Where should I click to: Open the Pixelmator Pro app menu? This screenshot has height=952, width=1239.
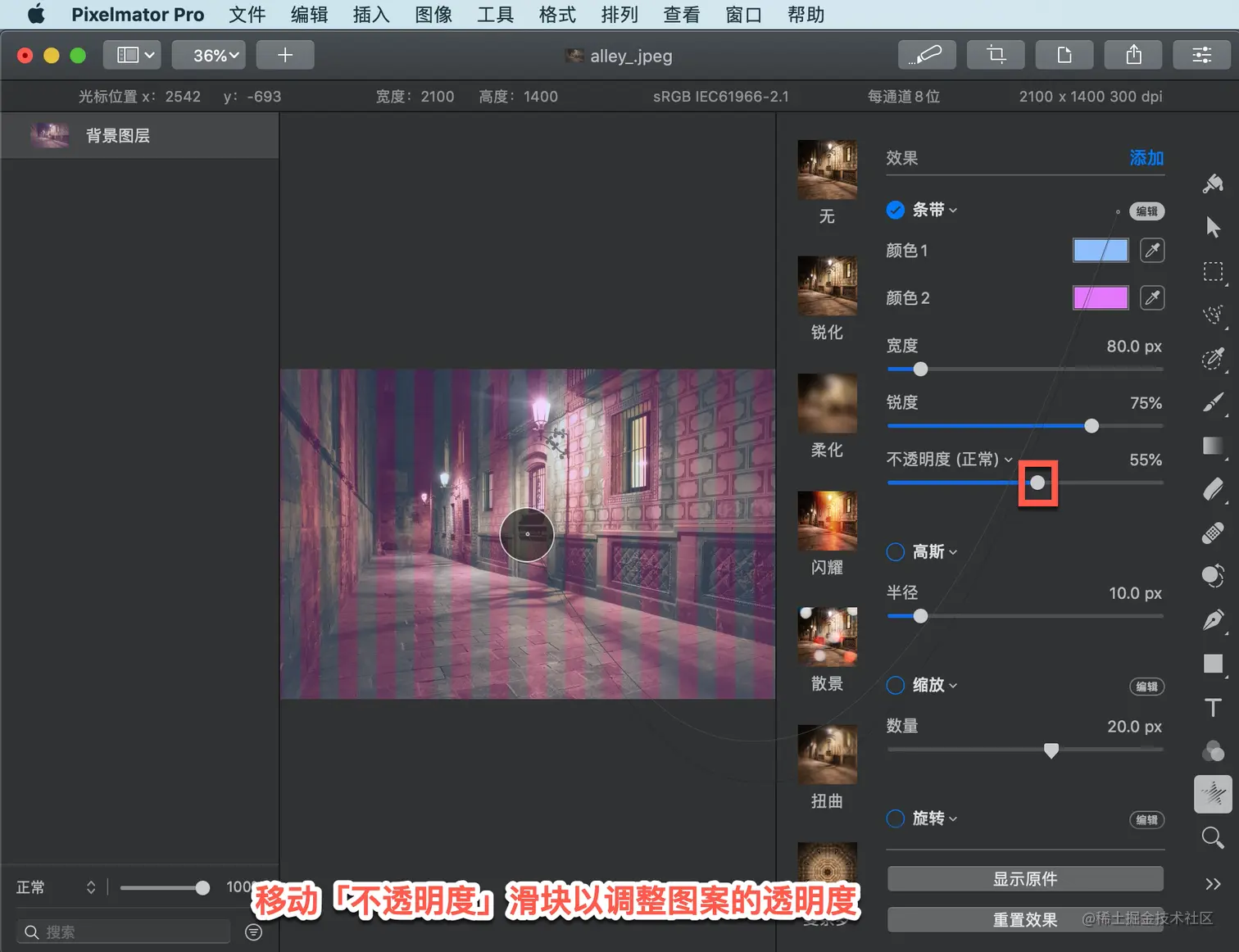138,15
